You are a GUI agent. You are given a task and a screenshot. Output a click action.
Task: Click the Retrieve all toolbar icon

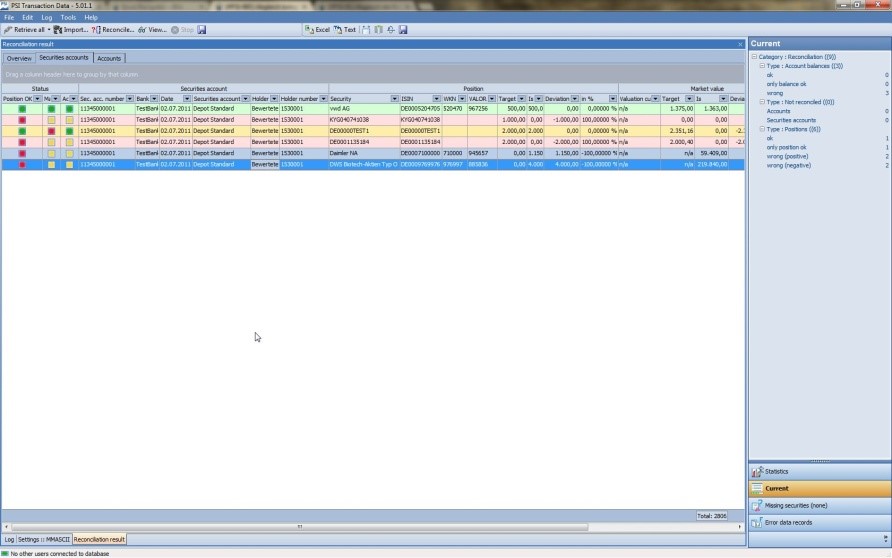point(8,30)
